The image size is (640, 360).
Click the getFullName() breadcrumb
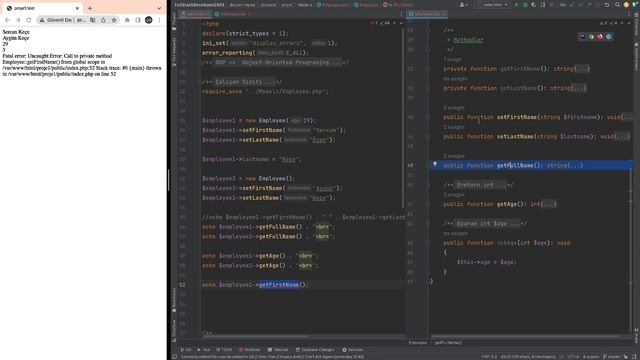[x=448, y=342]
